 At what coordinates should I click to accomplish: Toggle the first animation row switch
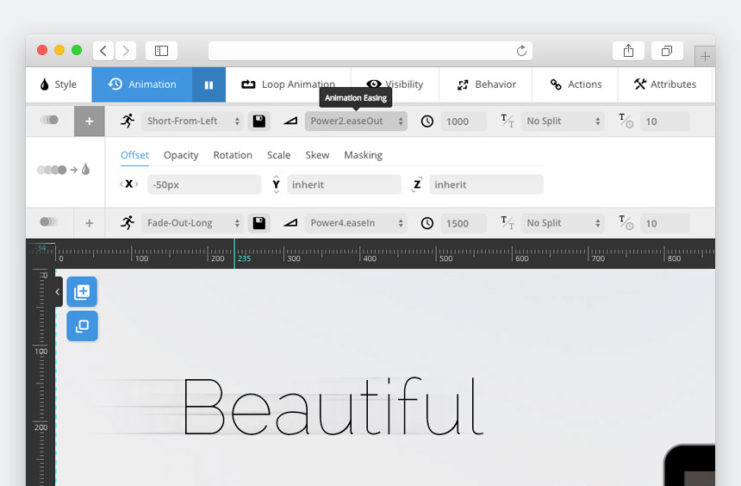click(48, 121)
